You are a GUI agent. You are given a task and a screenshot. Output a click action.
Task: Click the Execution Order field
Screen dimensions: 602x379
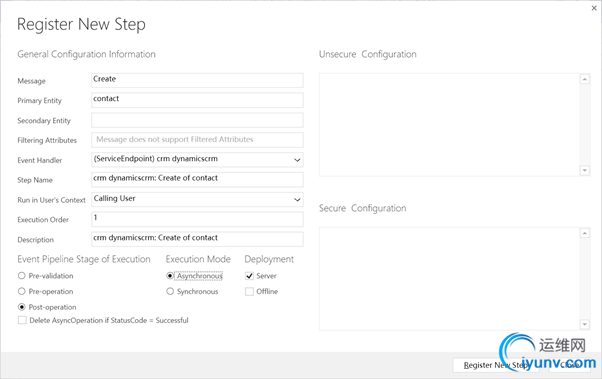point(197,219)
